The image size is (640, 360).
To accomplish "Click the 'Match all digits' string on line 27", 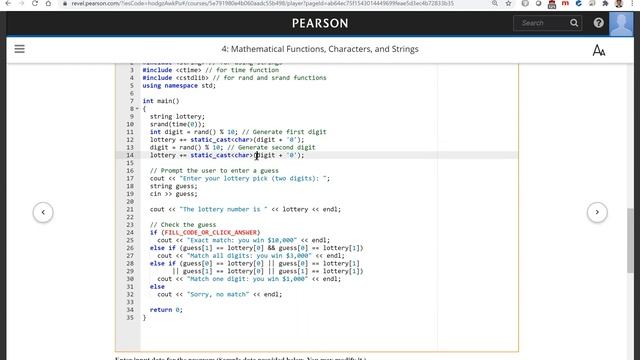I will click(x=249, y=256).
